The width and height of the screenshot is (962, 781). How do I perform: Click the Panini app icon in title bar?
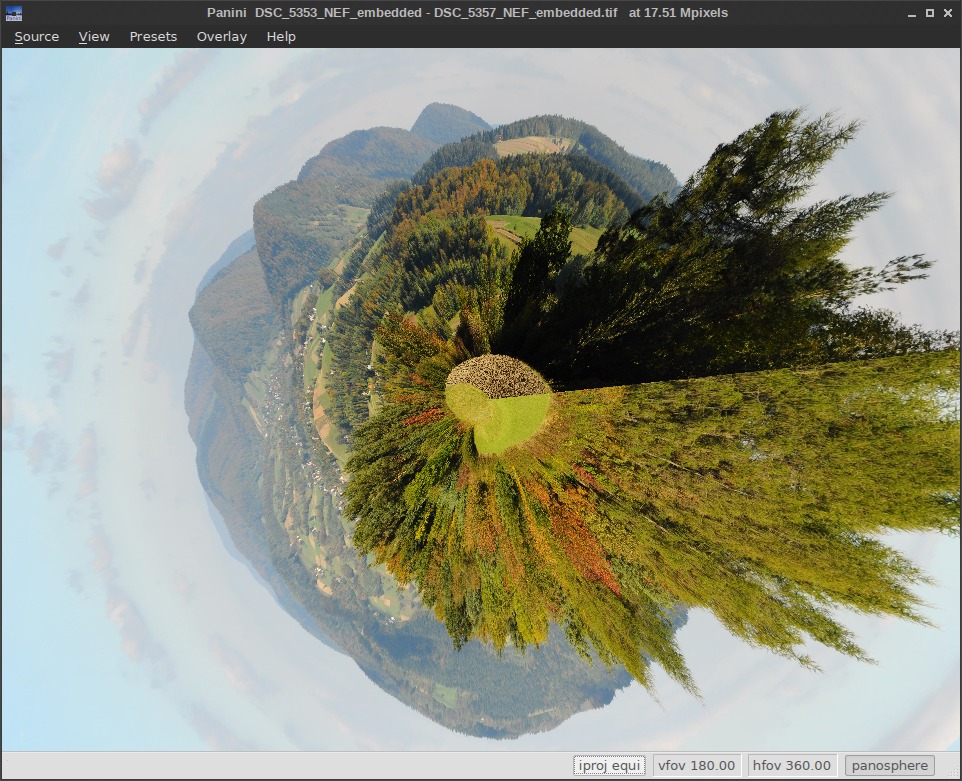tap(13, 13)
